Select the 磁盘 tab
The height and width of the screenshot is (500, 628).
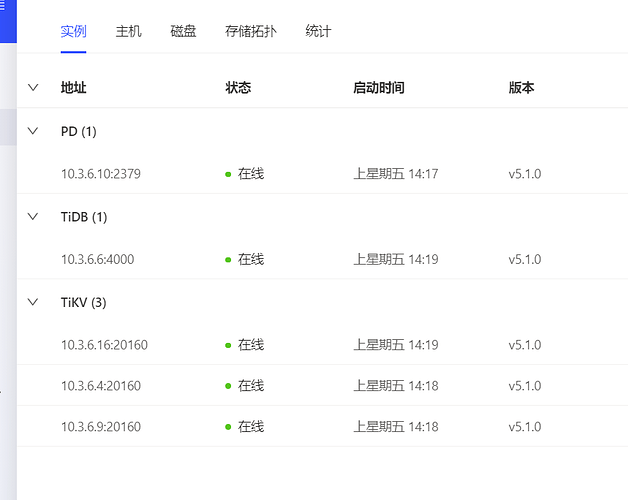click(183, 31)
